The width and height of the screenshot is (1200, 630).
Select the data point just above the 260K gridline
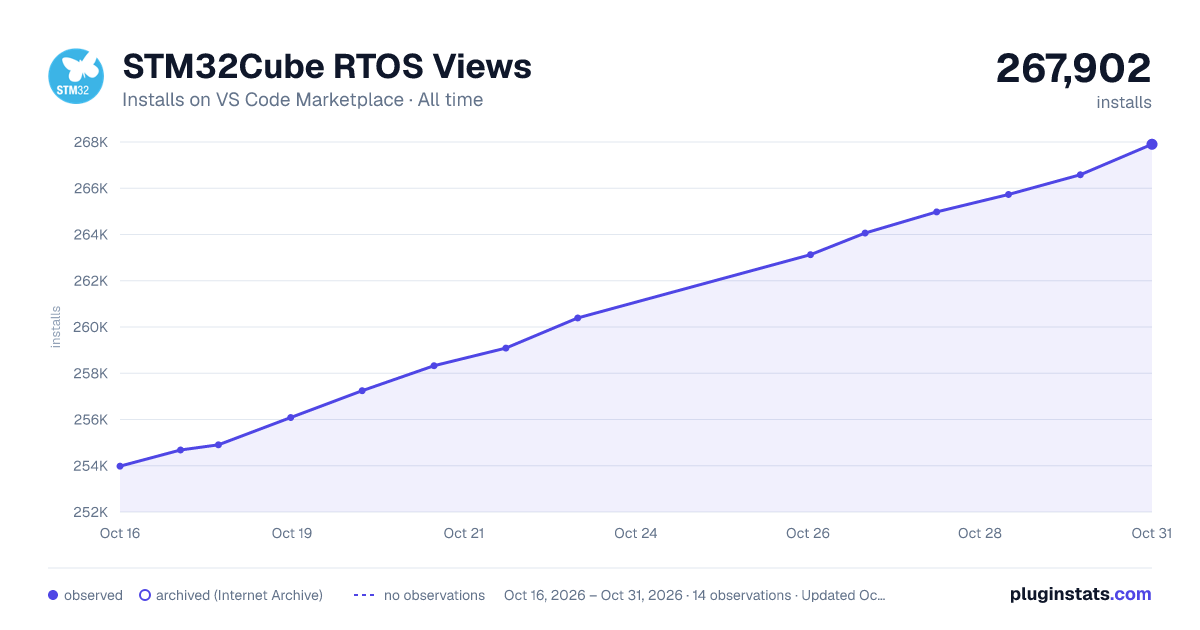[578, 318]
